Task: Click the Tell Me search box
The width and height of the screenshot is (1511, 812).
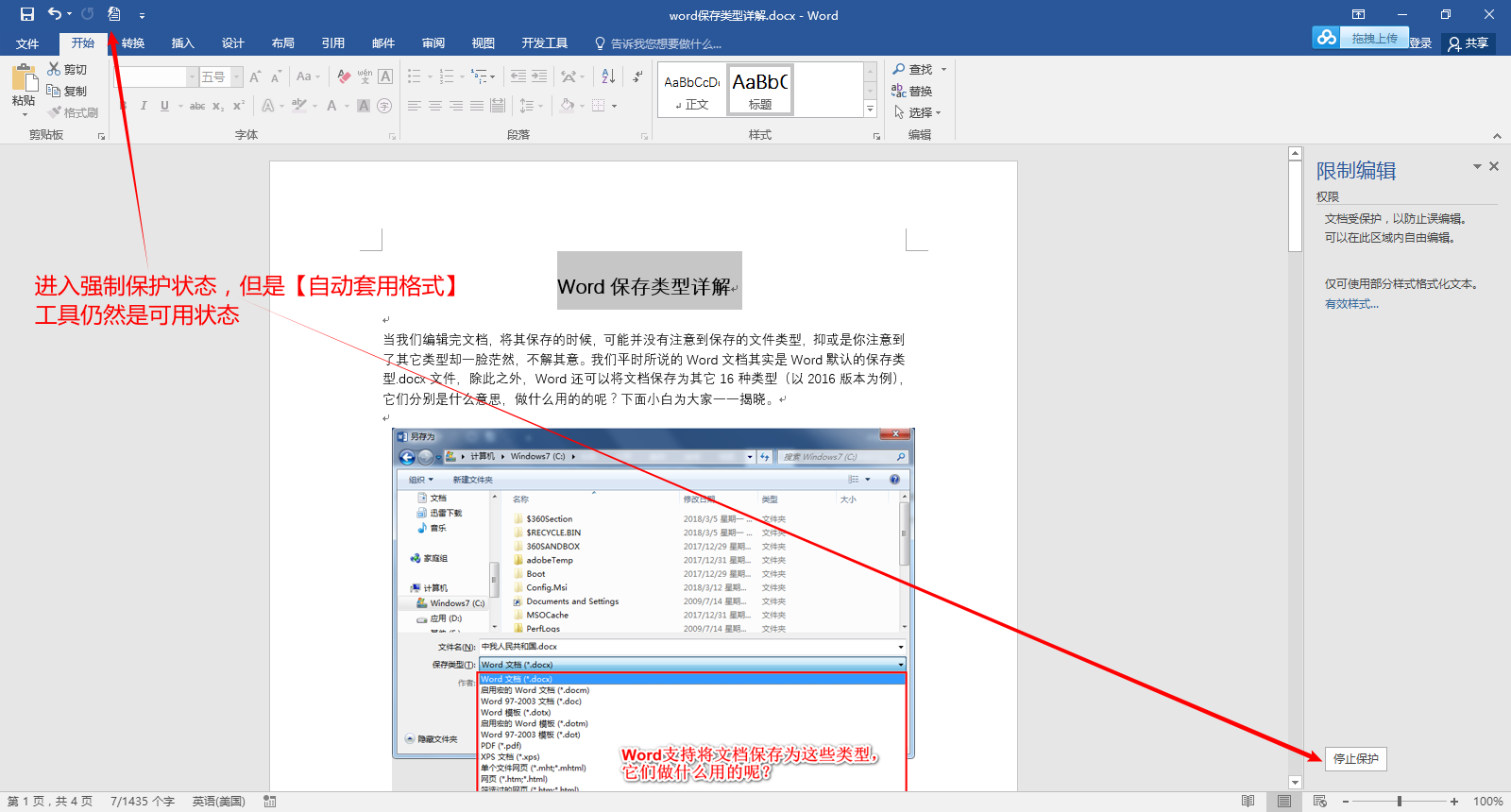Action: [x=657, y=43]
